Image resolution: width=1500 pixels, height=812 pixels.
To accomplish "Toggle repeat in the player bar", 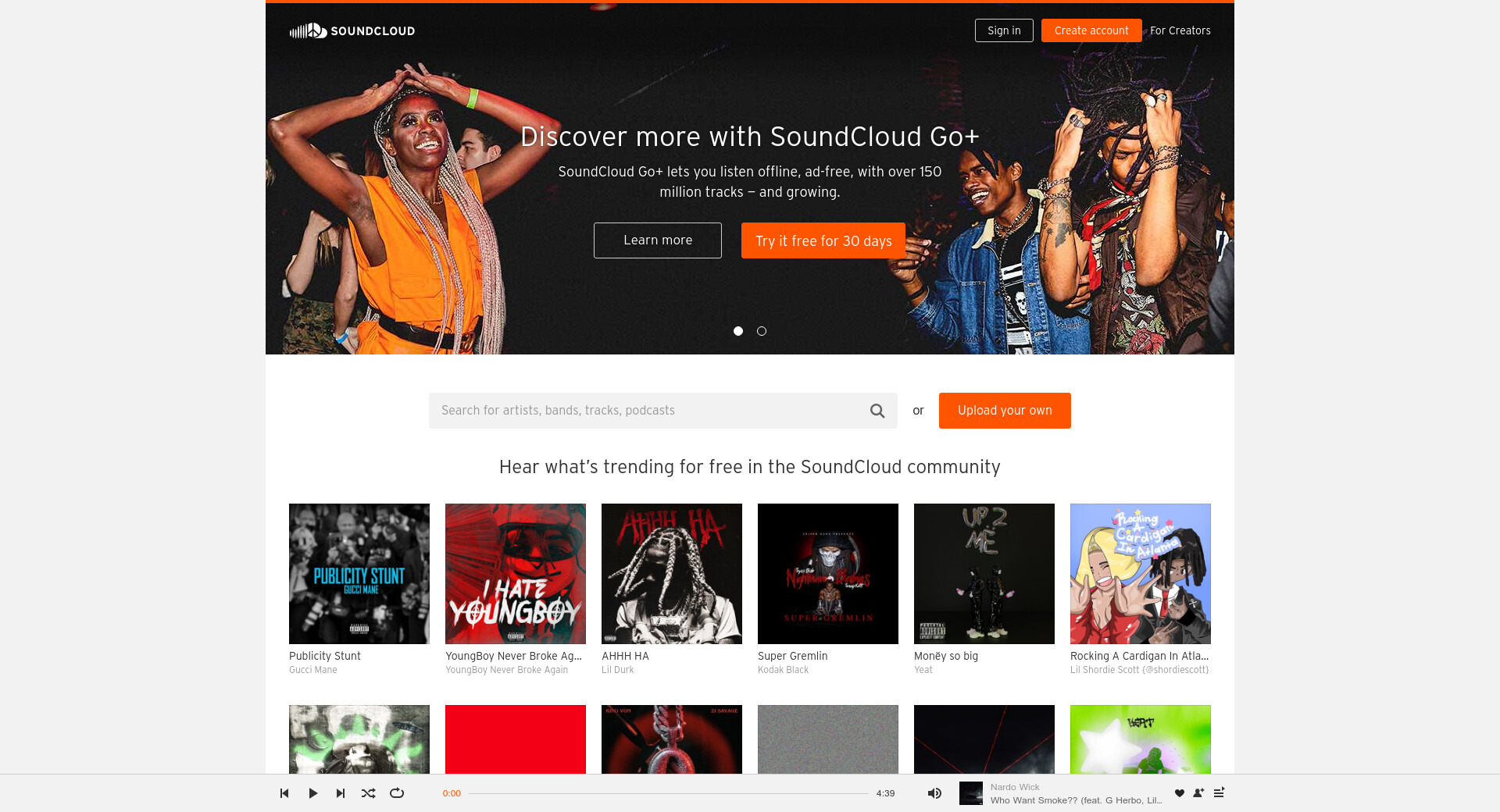I will (x=397, y=793).
